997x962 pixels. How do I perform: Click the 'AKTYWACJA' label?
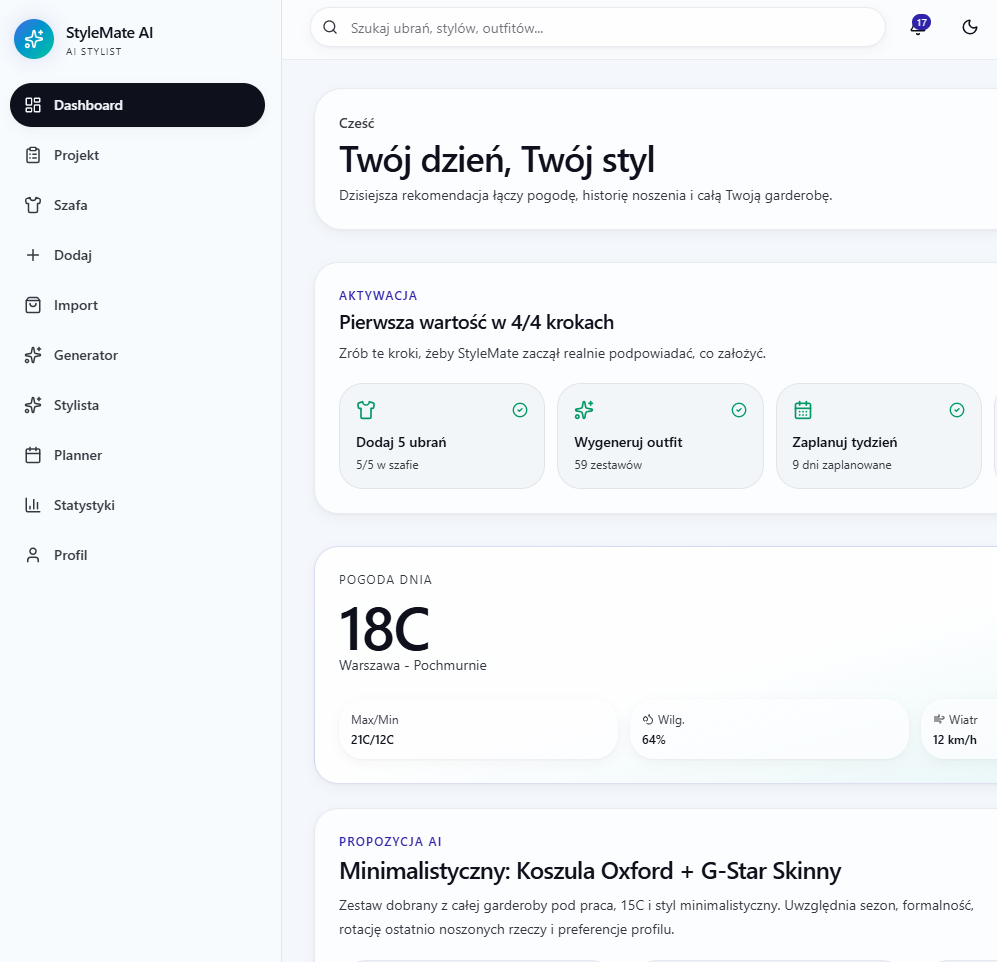(x=378, y=296)
